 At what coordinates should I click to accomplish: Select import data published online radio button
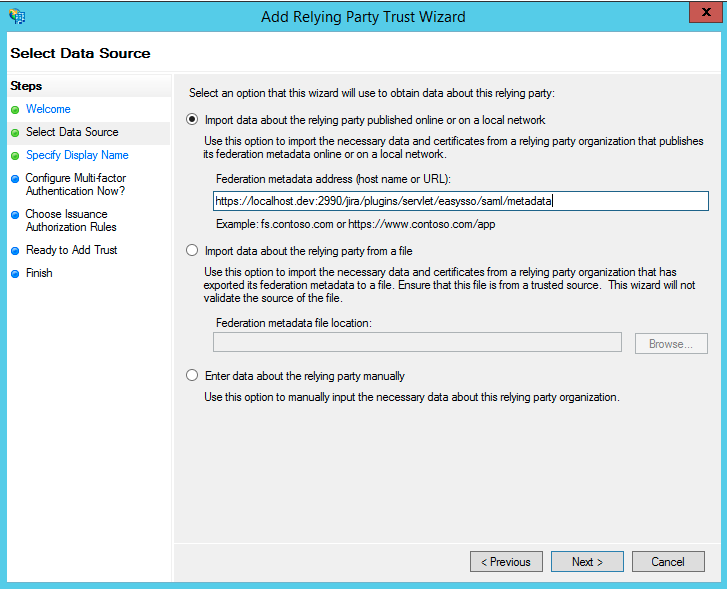point(192,120)
